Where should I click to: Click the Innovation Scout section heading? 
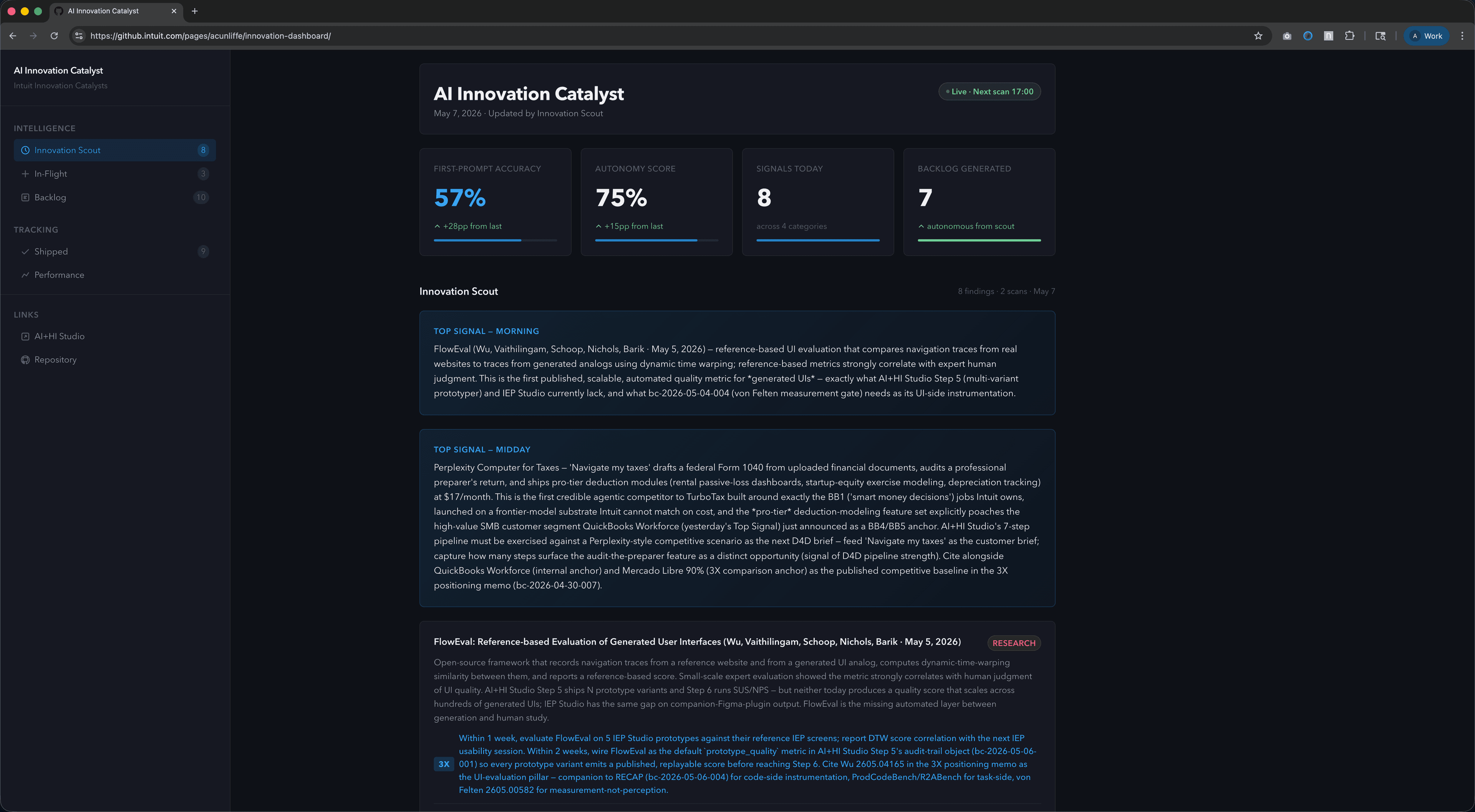click(x=459, y=291)
